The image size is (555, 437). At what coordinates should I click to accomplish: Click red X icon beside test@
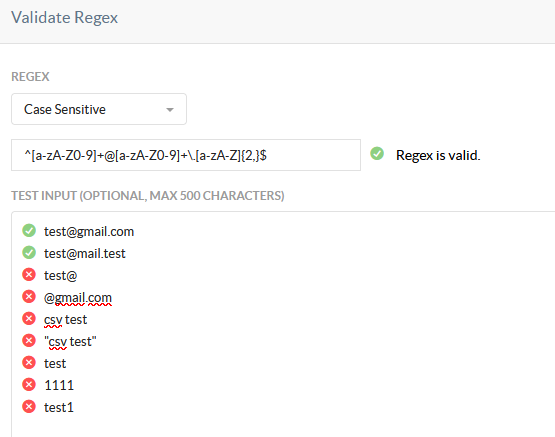[x=29, y=275]
